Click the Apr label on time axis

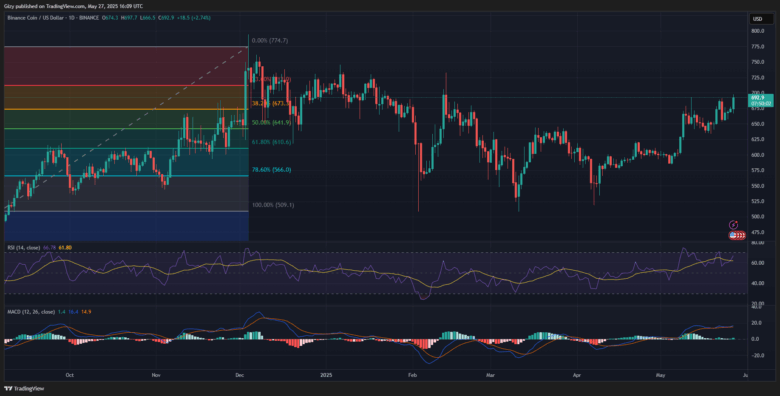point(577,374)
